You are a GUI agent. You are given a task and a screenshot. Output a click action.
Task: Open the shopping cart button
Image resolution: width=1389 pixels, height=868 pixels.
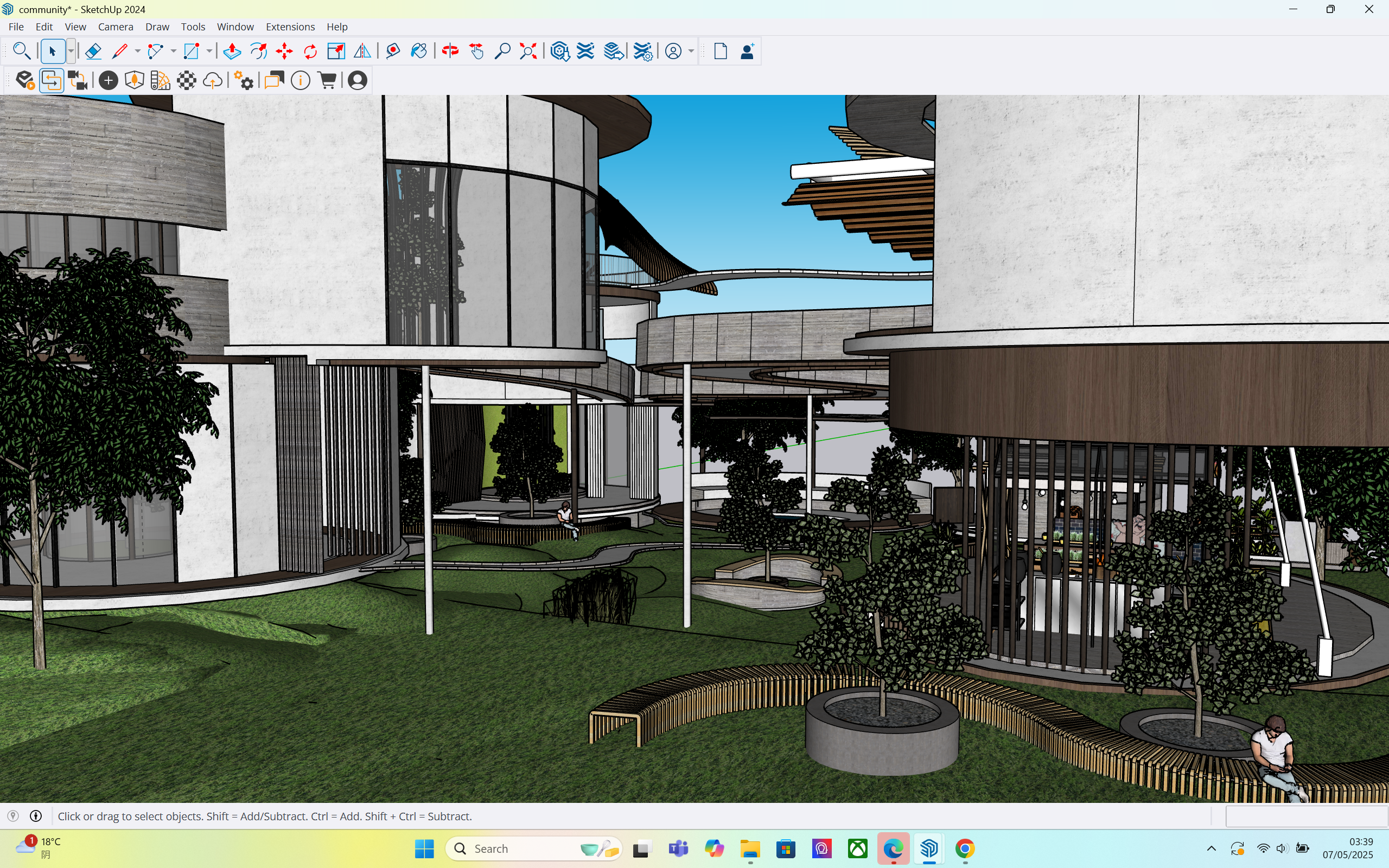click(327, 81)
